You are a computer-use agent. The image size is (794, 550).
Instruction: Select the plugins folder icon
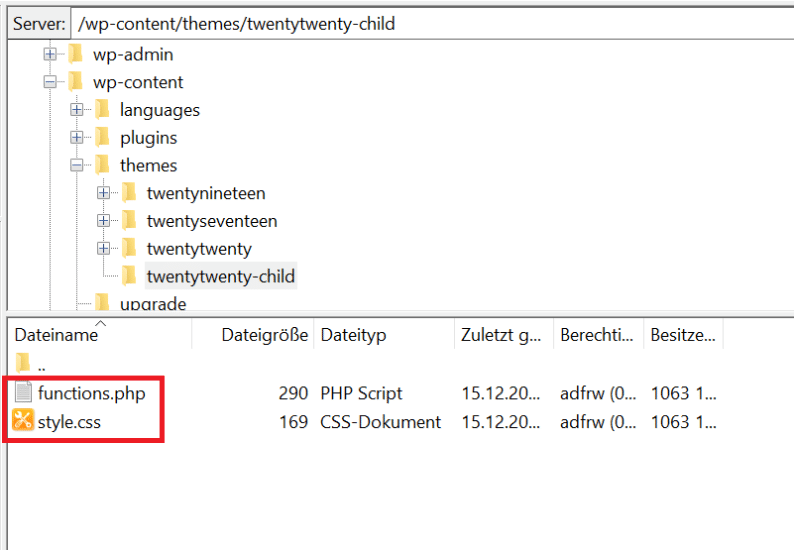pos(102,137)
